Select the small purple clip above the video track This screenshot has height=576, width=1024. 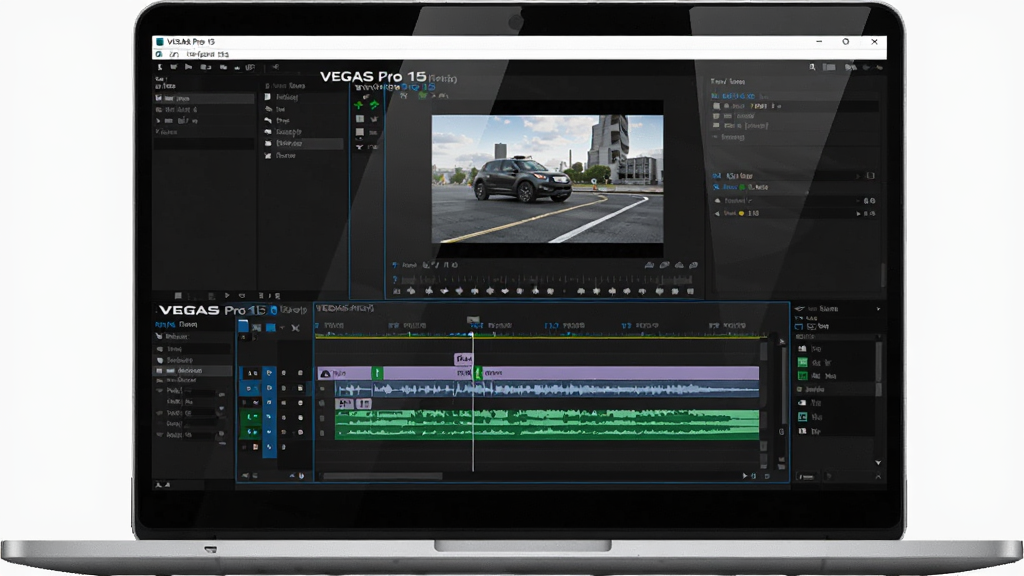pyautogui.click(x=463, y=359)
